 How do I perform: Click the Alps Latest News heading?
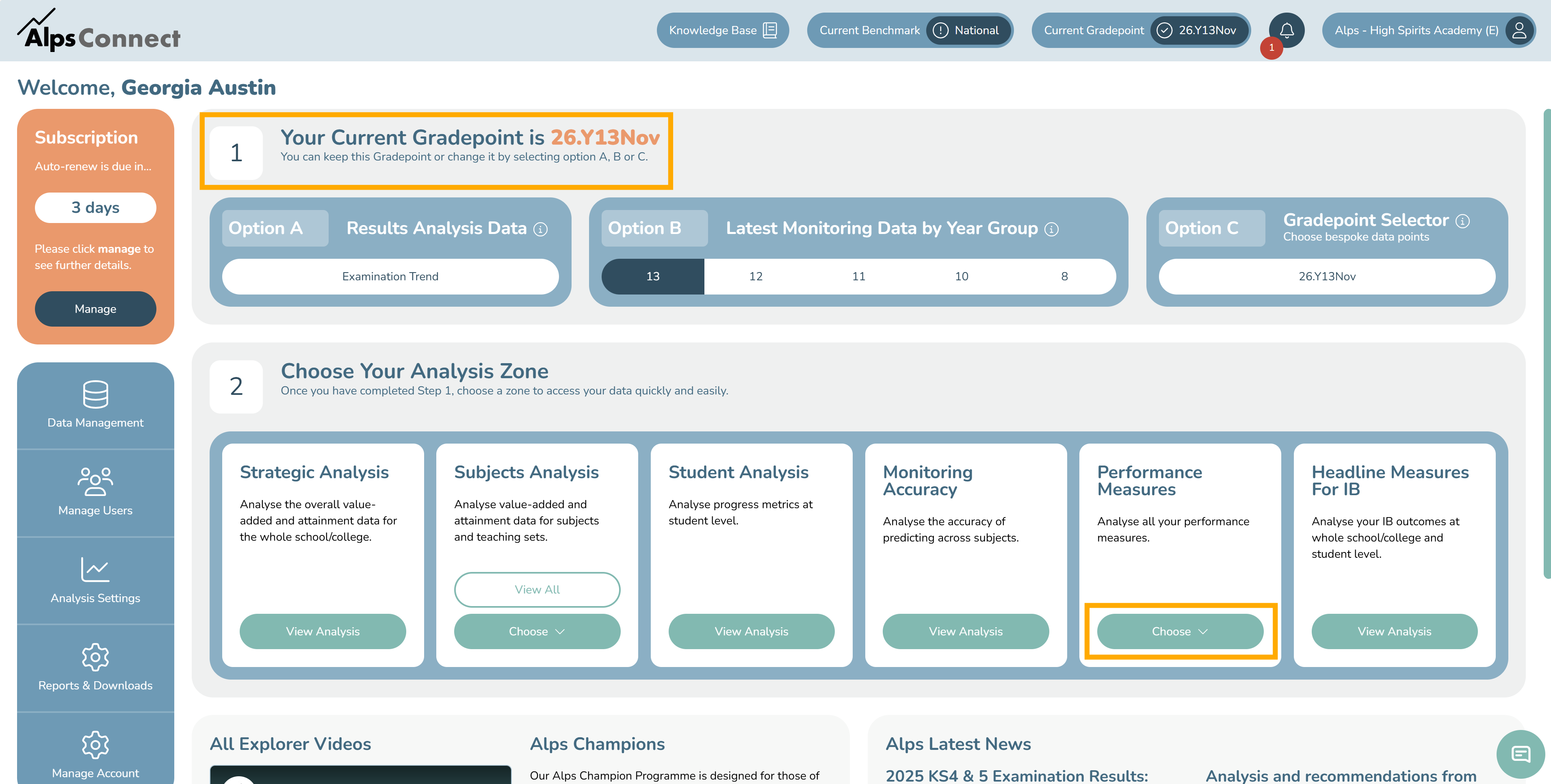[x=958, y=744]
